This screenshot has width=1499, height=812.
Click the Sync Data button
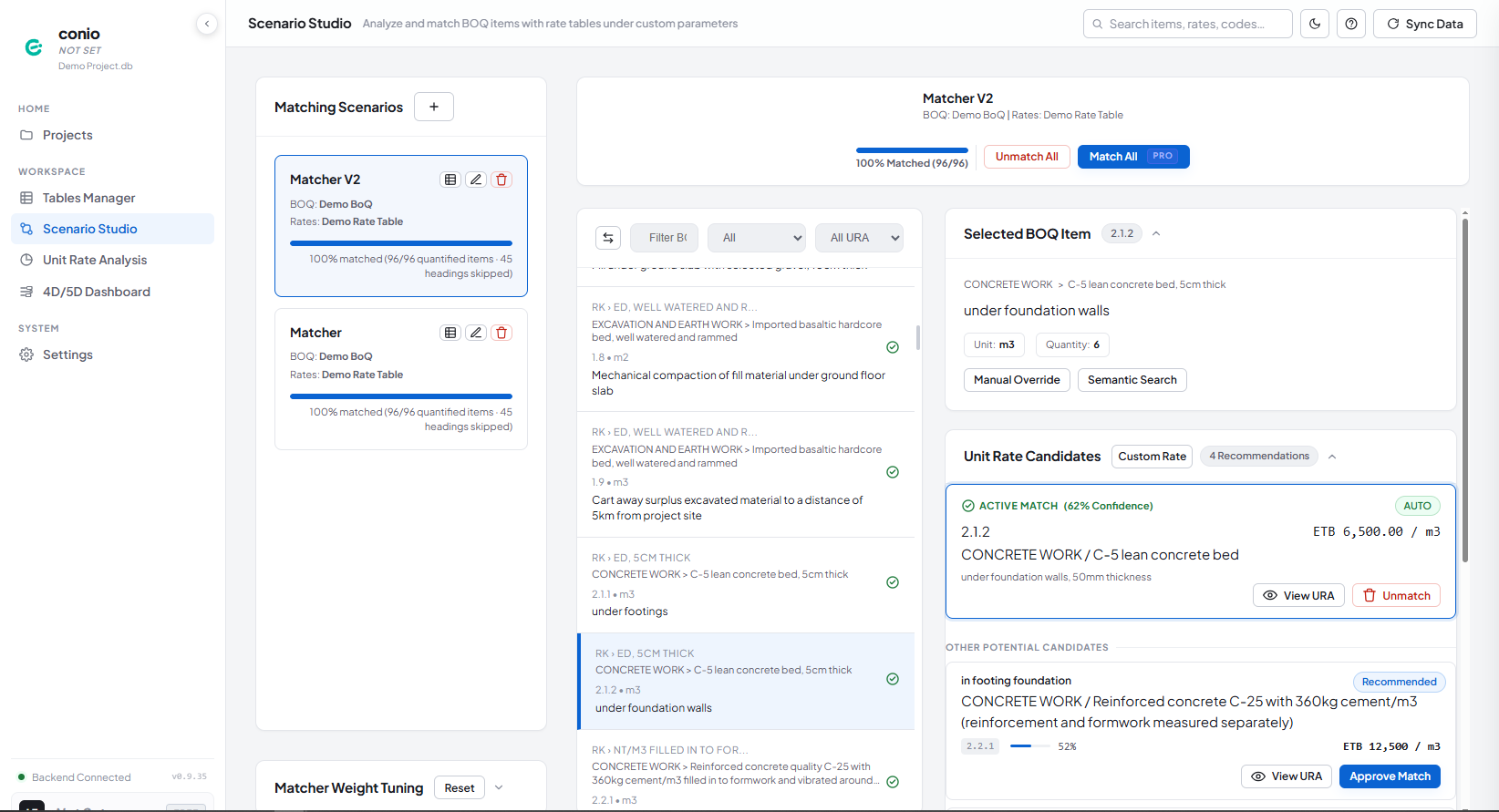1424,24
